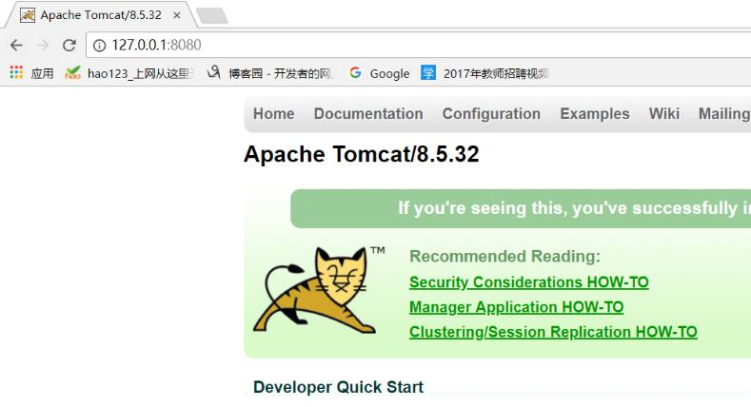This screenshot has height=407, width=751.
Task: Click the Recommended Reading: heading
Action: point(505,256)
